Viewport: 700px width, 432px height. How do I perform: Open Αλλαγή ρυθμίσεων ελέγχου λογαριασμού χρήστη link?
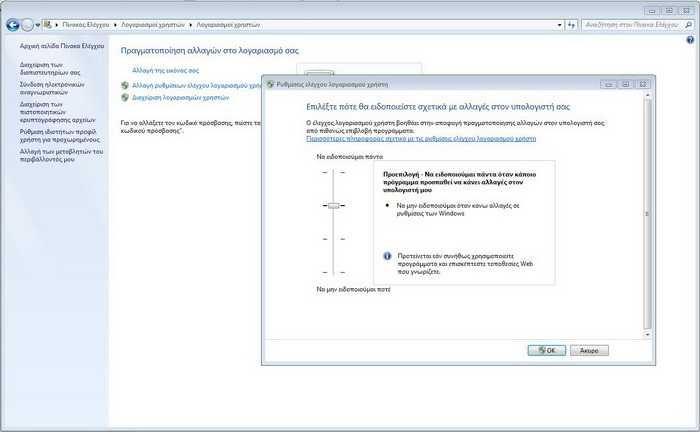[196, 85]
